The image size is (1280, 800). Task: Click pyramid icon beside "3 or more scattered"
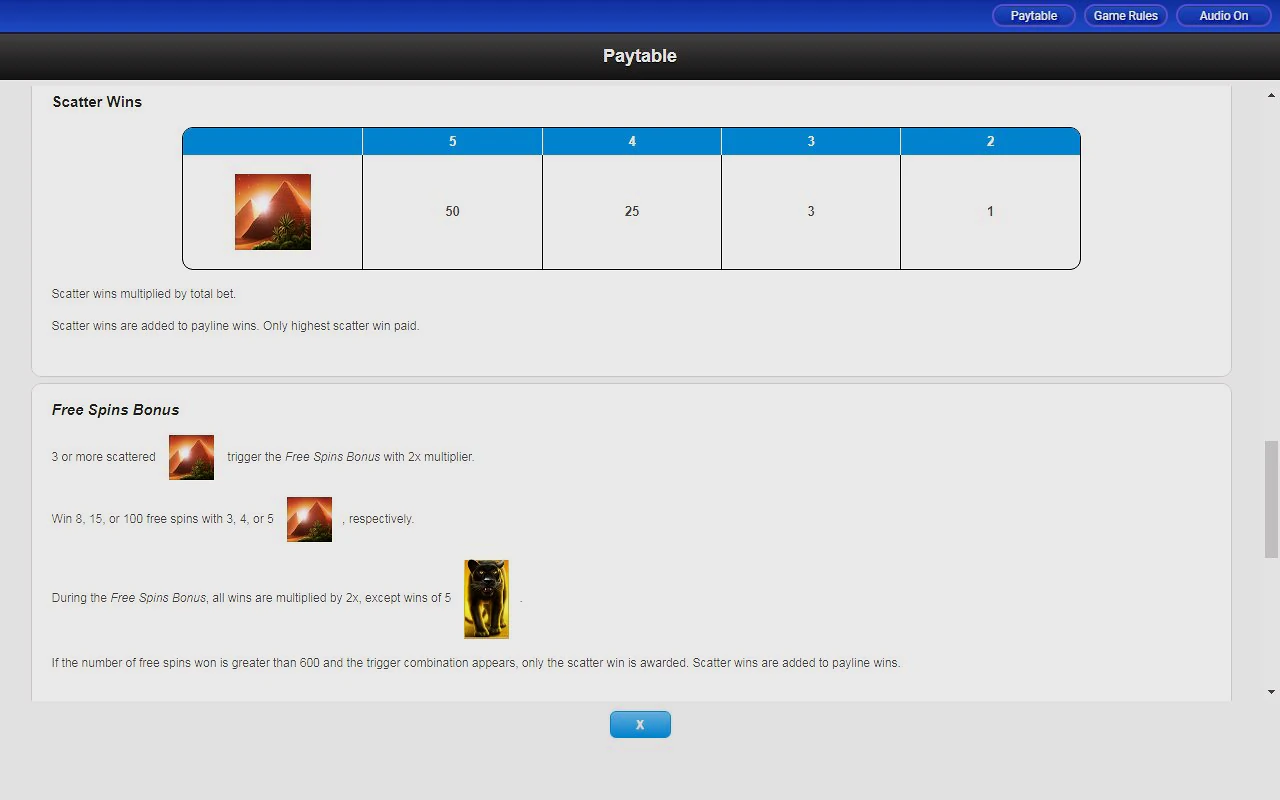point(191,457)
